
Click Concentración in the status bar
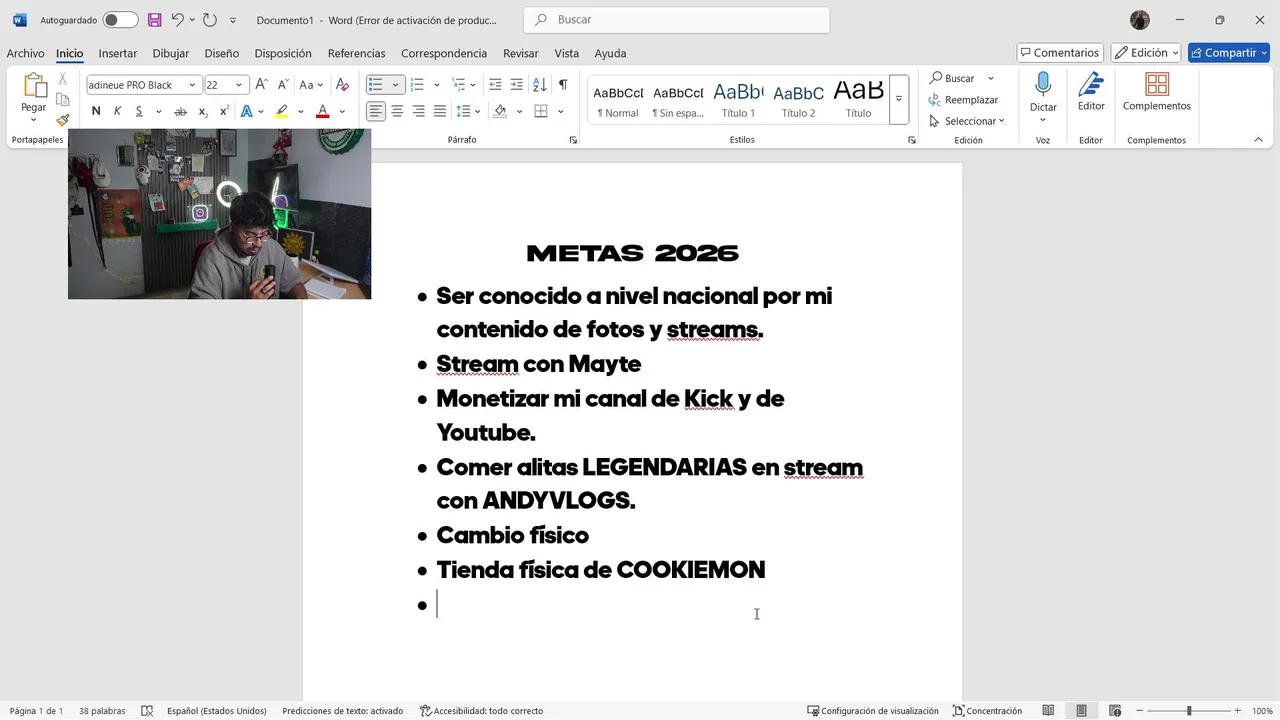click(x=987, y=711)
